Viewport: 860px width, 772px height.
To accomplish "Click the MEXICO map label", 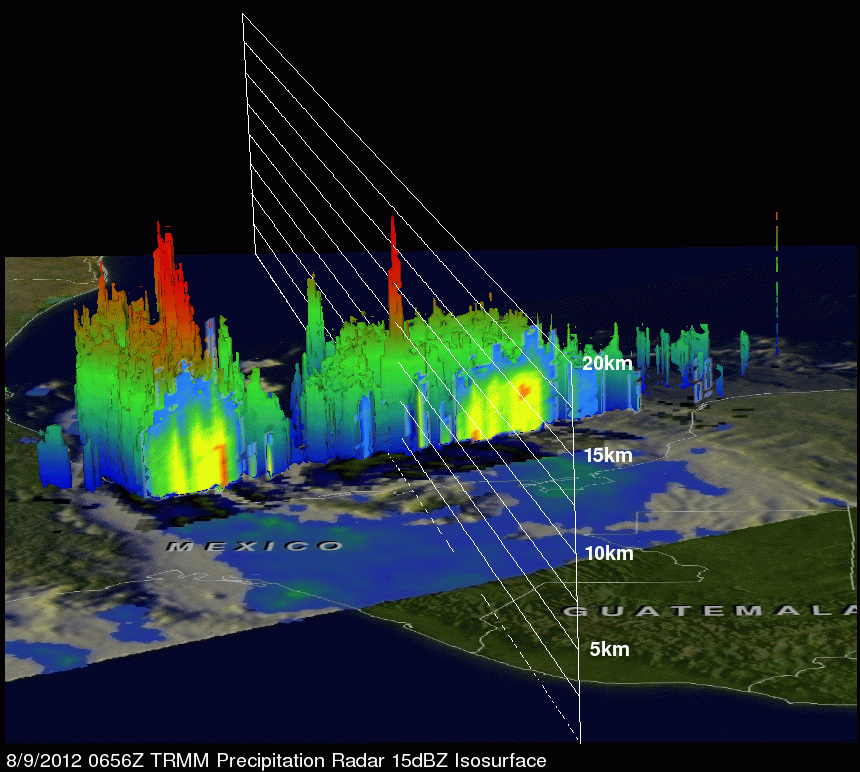I will coord(255,546).
